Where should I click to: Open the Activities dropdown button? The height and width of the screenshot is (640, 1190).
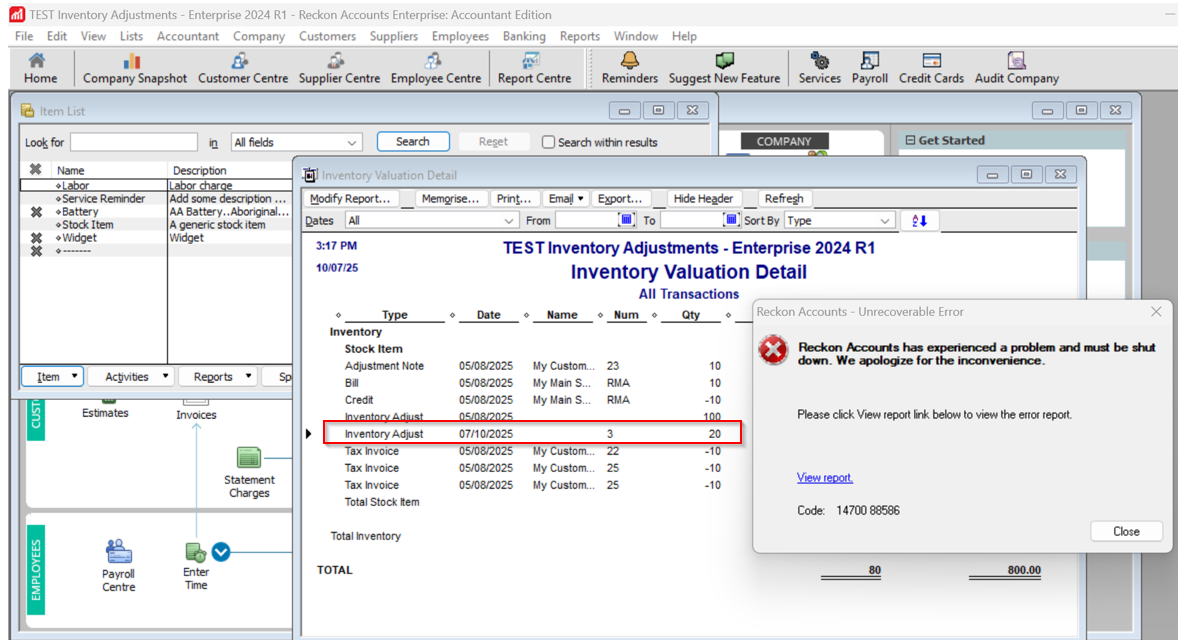click(131, 377)
